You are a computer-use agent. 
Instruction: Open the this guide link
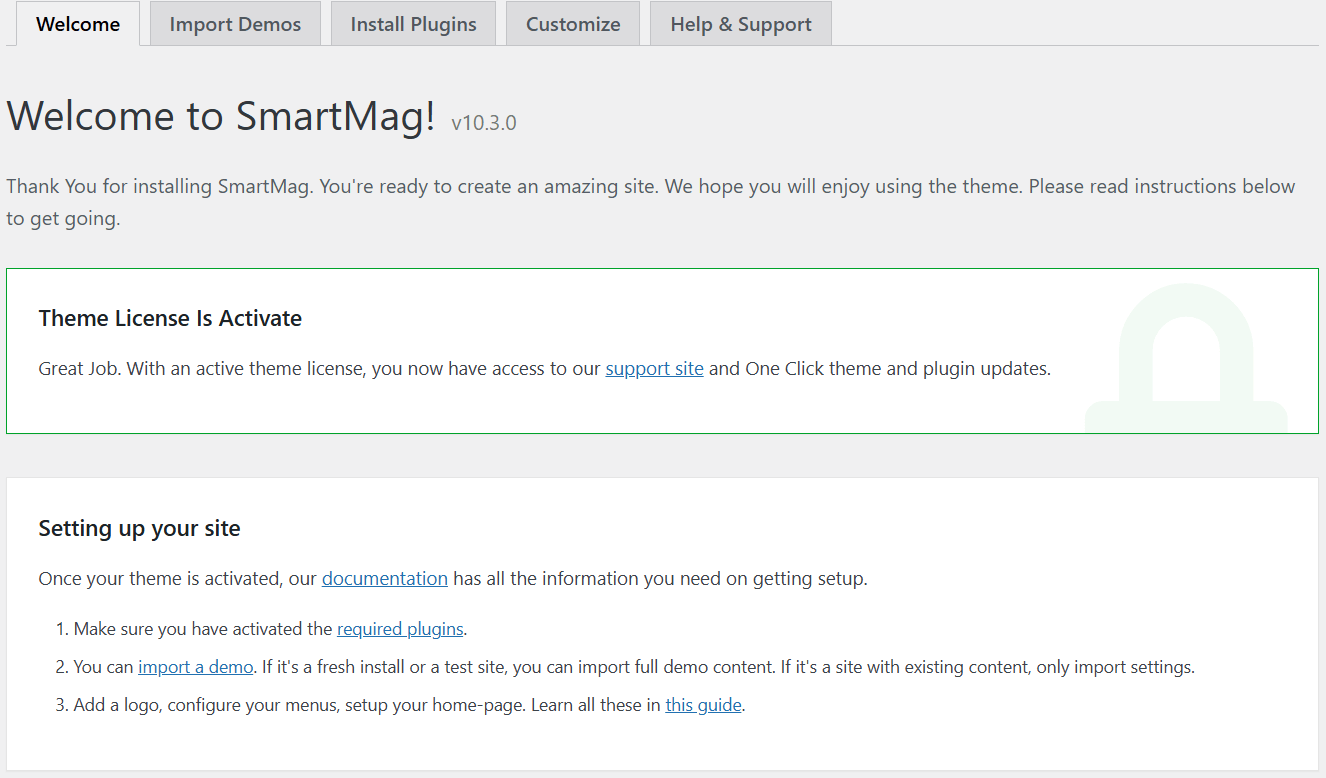tap(704, 705)
